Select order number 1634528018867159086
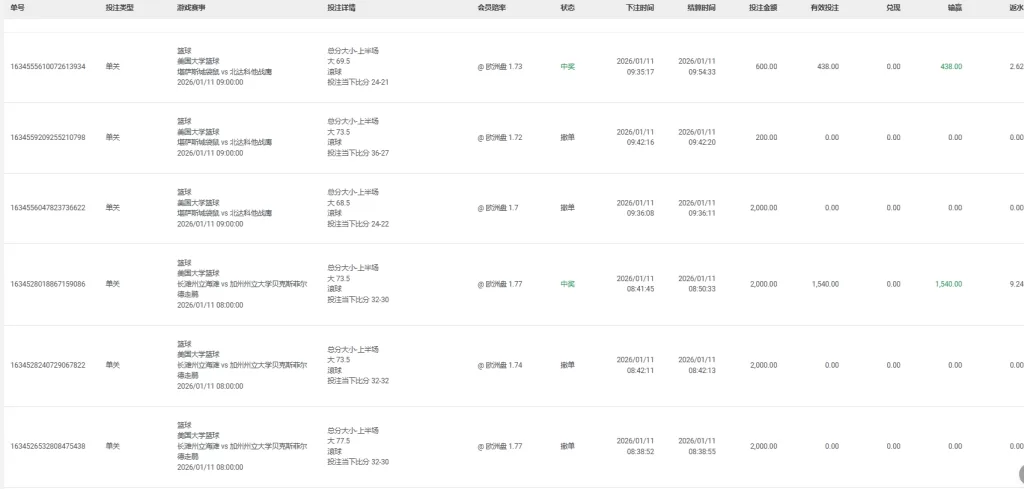 (x=48, y=284)
